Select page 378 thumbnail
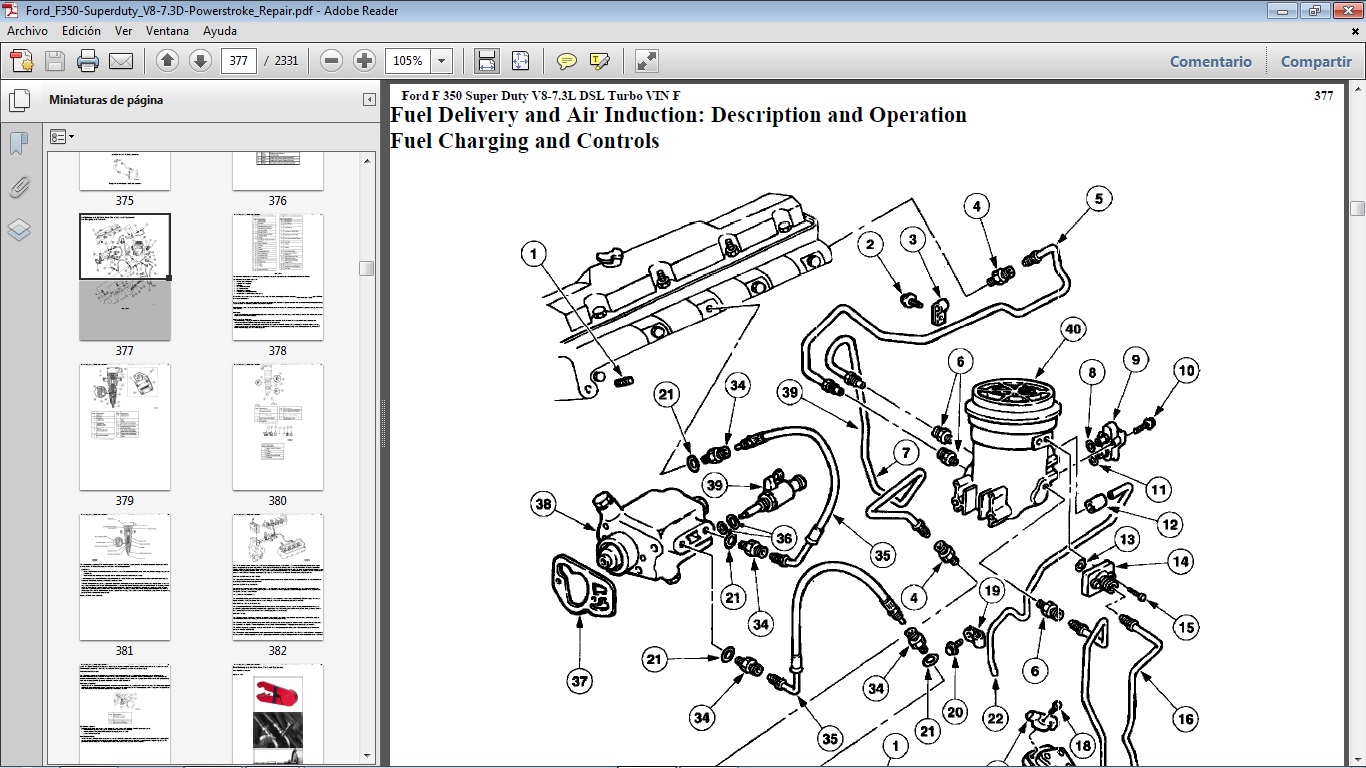Image resolution: width=1366 pixels, height=768 pixels. tap(278, 277)
